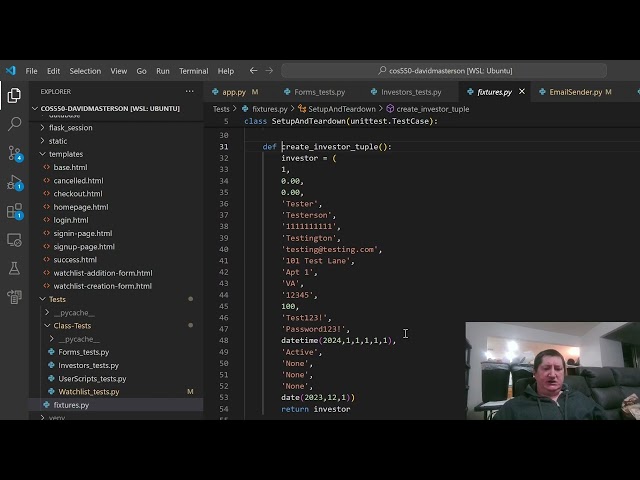Click create_investor_tuple in the breadcrumb
This screenshot has width=640, height=480.
coord(433,109)
